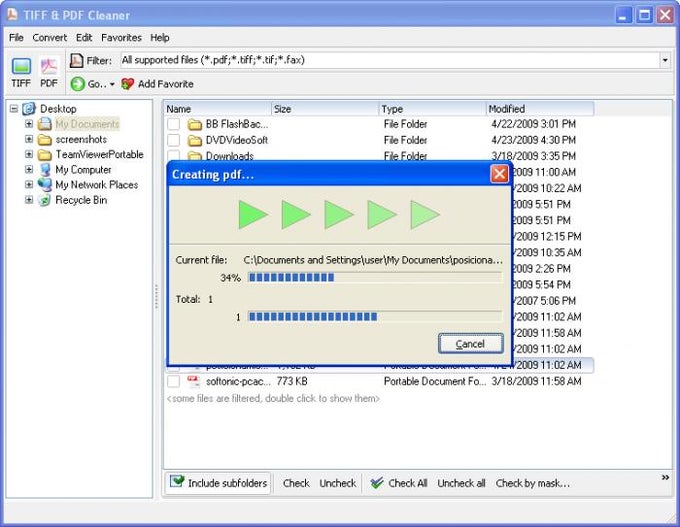Click the total progress bar
This screenshot has height=527, width=680.
click(375, 317)
